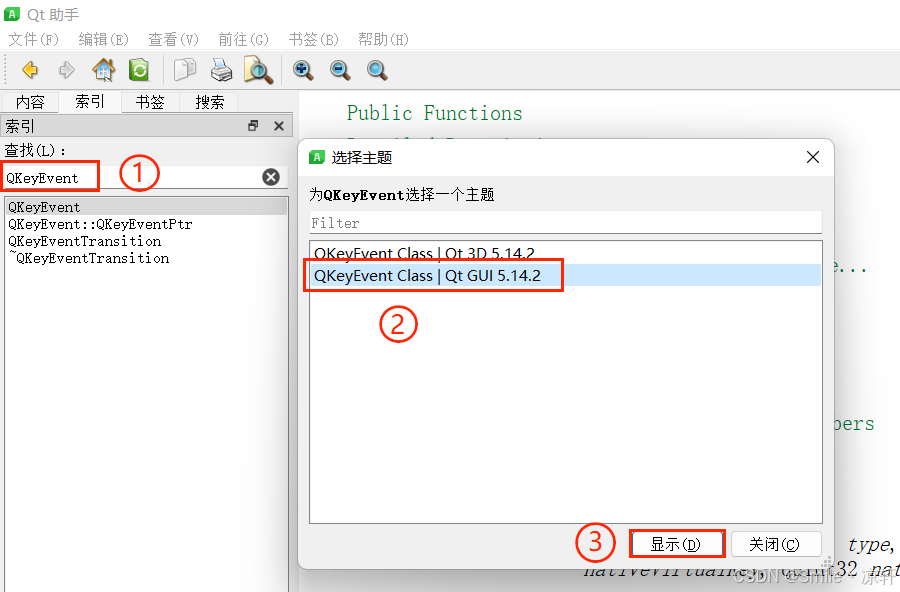This screenshot has height=592, width=900.
Task: Float the 索引 panel via dock icon
Action: 253,126
